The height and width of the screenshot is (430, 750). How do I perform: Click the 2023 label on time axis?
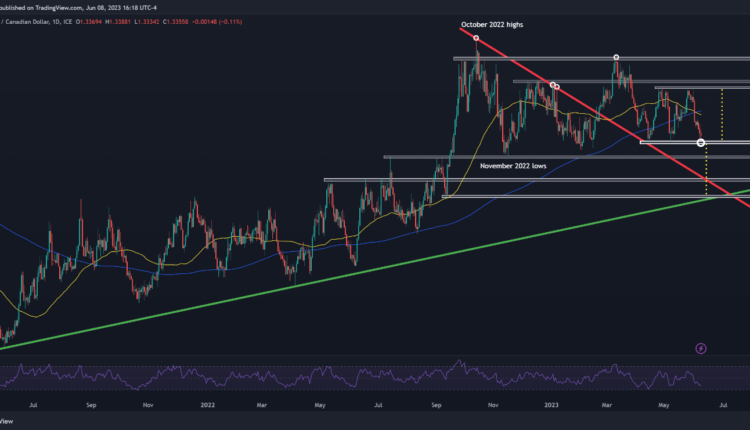[x=550, y=407]
